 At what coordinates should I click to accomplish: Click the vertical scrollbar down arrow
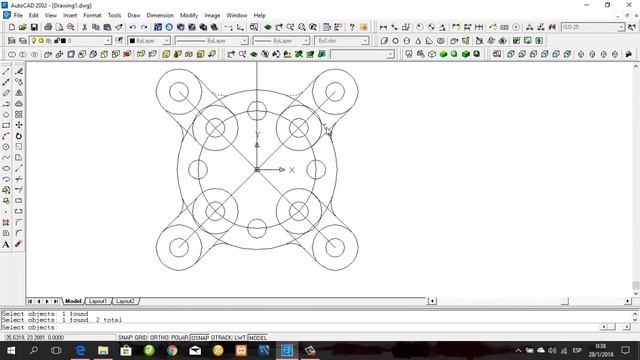tap(636, 293)
